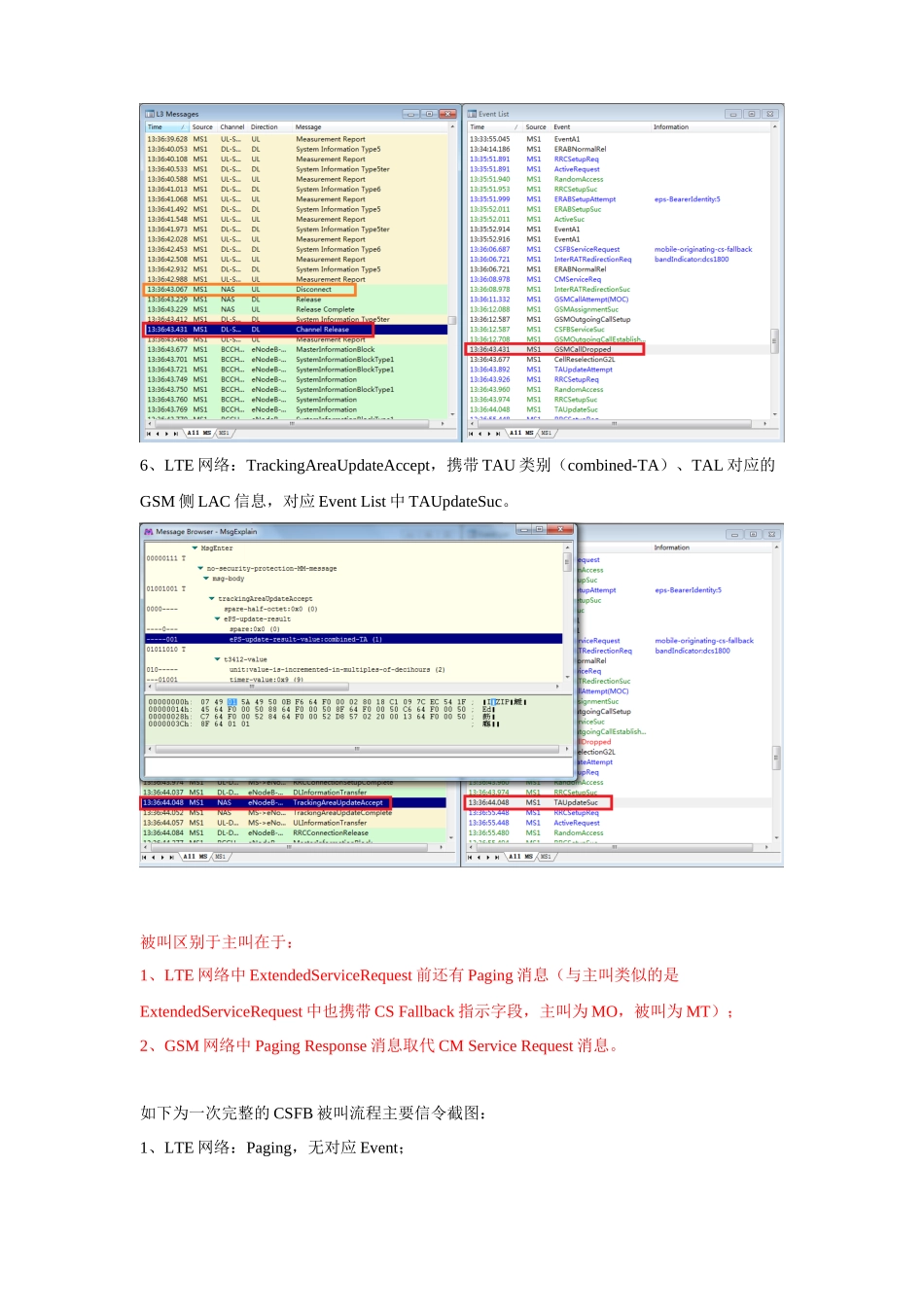Viewport: 924px width, 1307px height.
Task: Click eps-BearerIdentity:5 in upper Event List
Action: coord(688,199)
